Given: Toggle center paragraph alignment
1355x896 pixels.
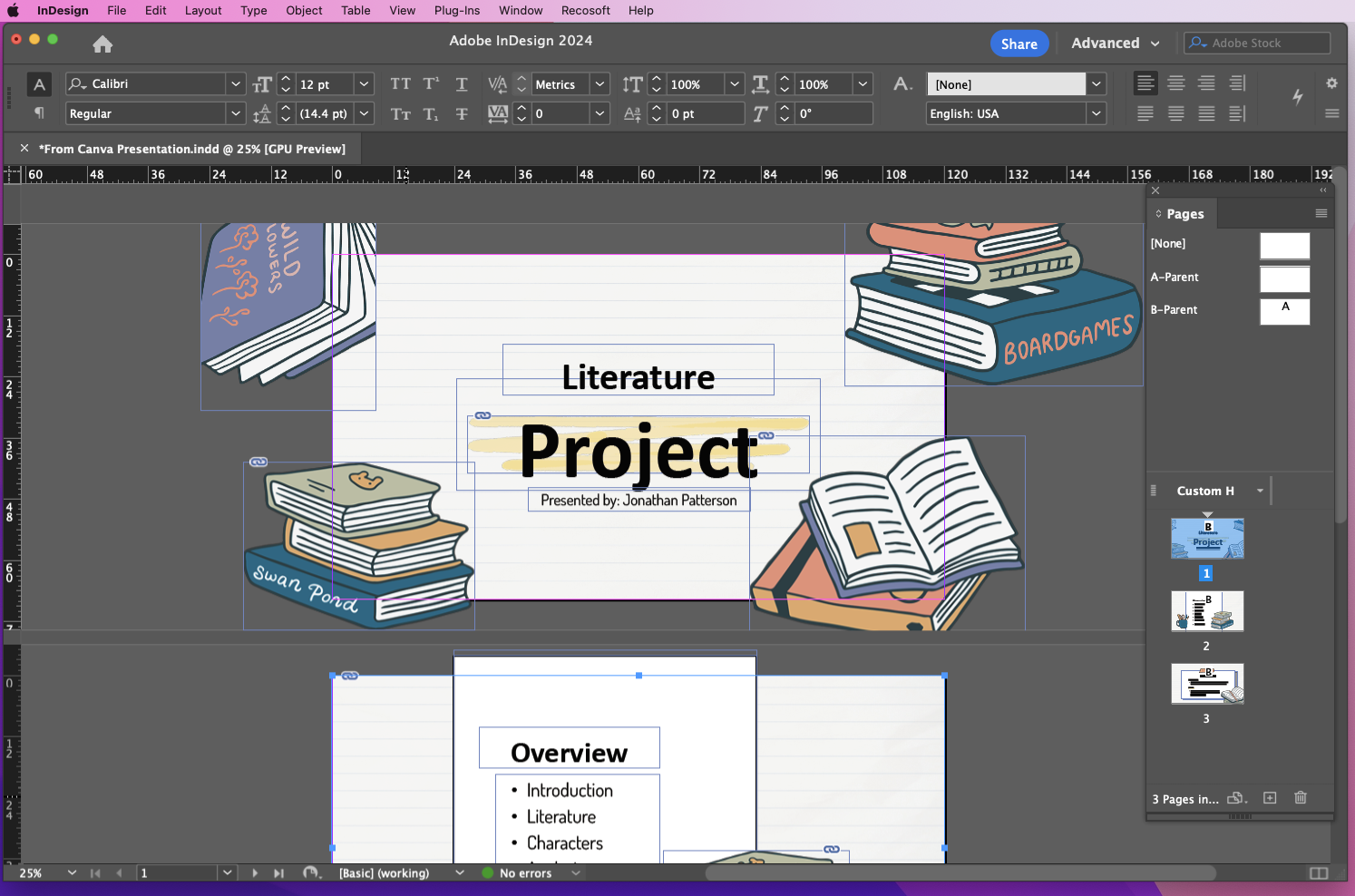Looking at the screenshot, I should [x=1175, y=83].
